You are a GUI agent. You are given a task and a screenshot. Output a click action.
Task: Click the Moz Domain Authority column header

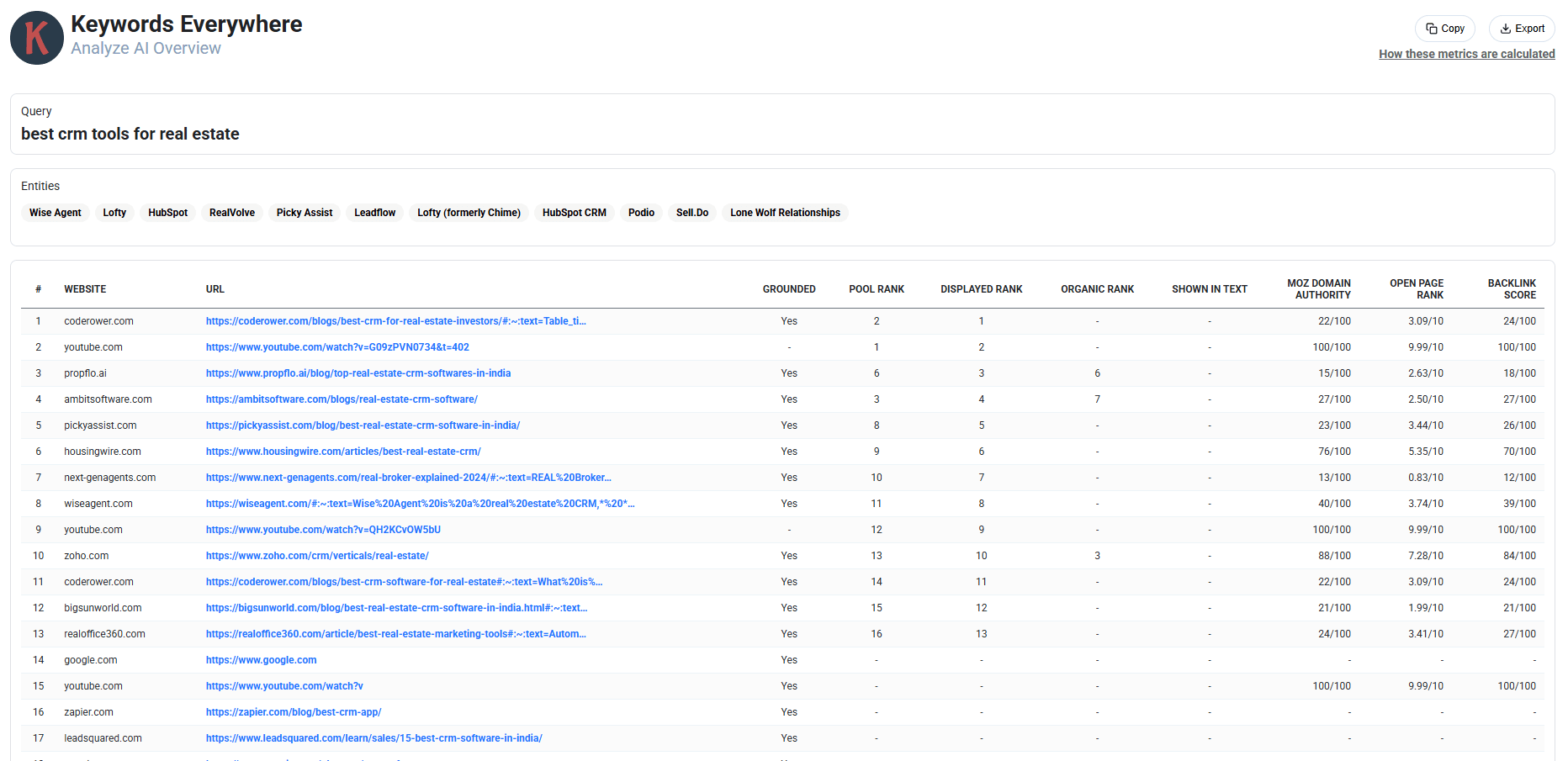click(1318, 289)
